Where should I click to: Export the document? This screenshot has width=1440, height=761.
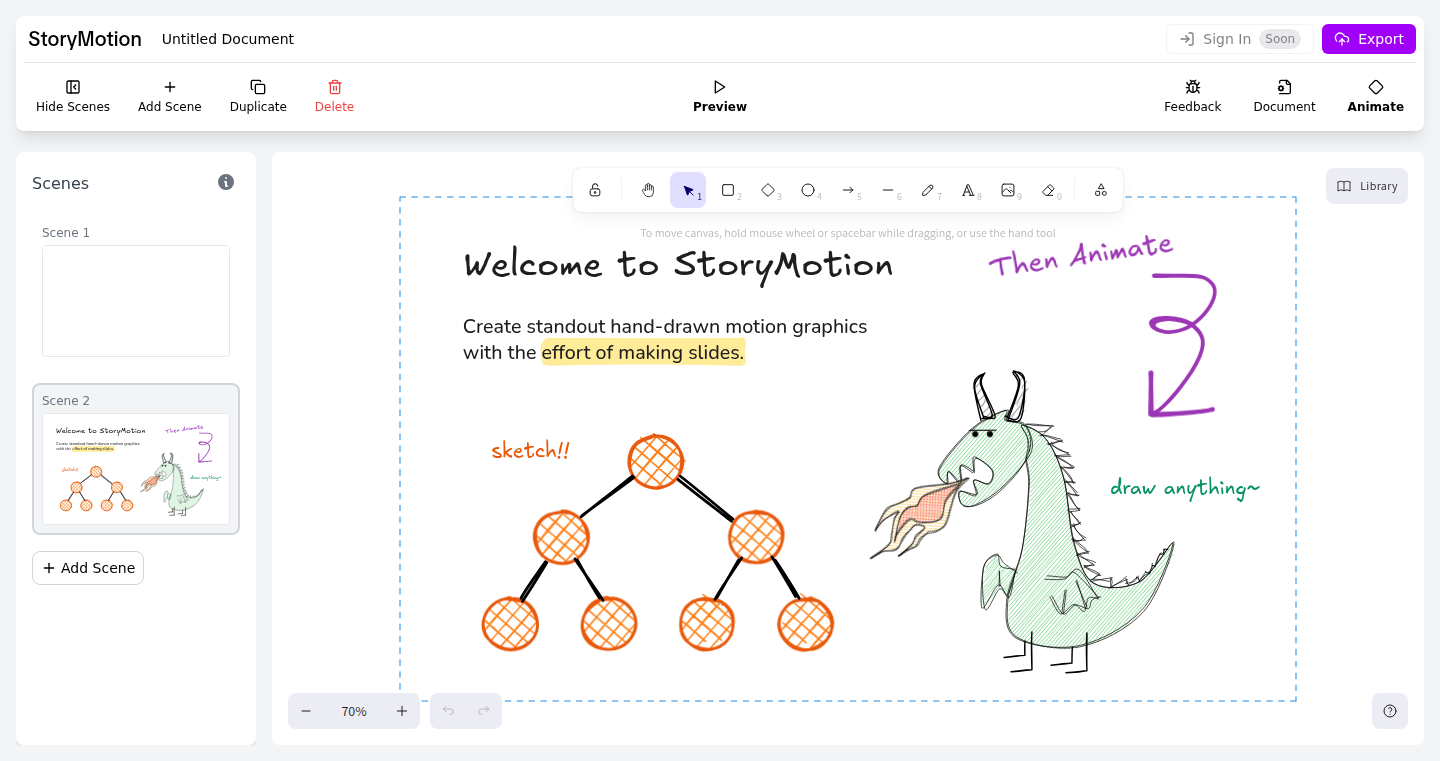(1369, 39)
